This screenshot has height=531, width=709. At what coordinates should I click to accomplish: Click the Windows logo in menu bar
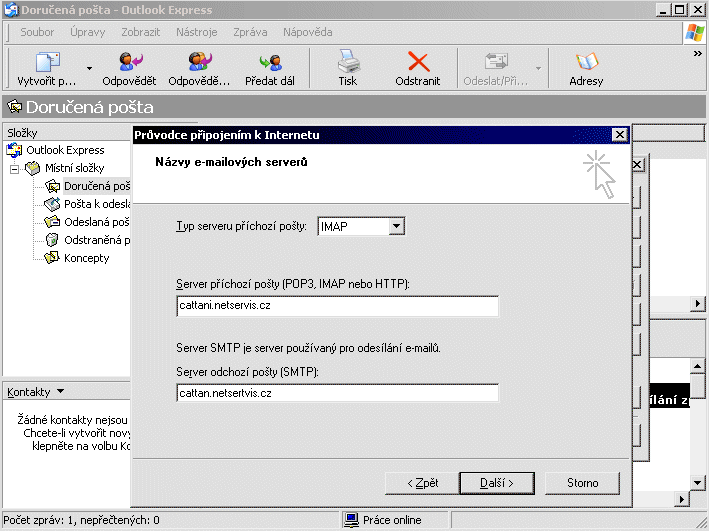click(x=695, y=33)
